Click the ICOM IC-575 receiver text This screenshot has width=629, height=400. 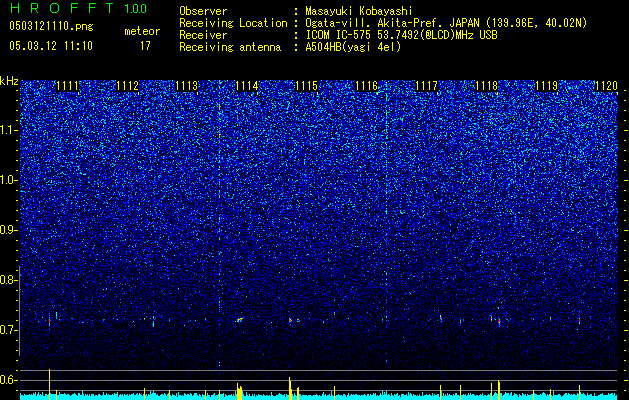[x=401, y=35]
